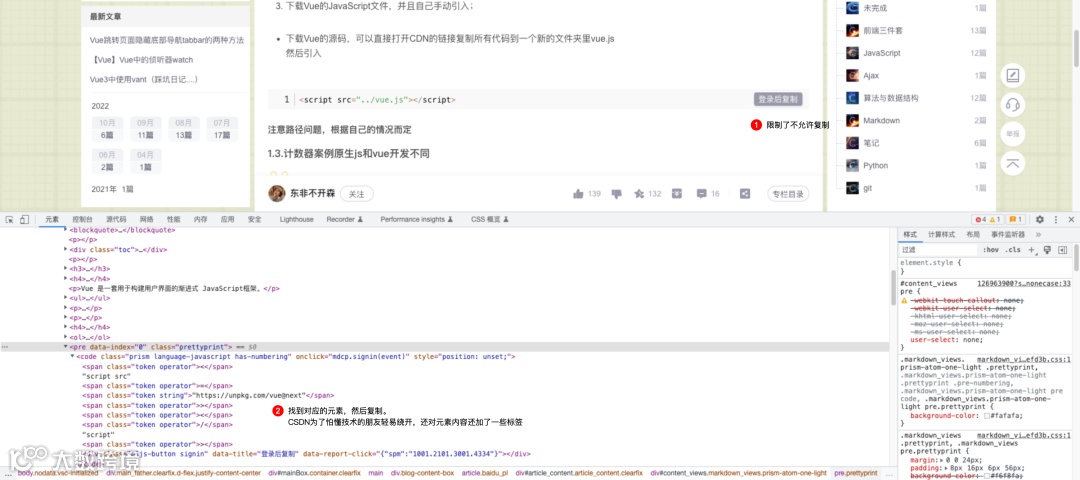Open the Ajax category link

tap(871, 75)
